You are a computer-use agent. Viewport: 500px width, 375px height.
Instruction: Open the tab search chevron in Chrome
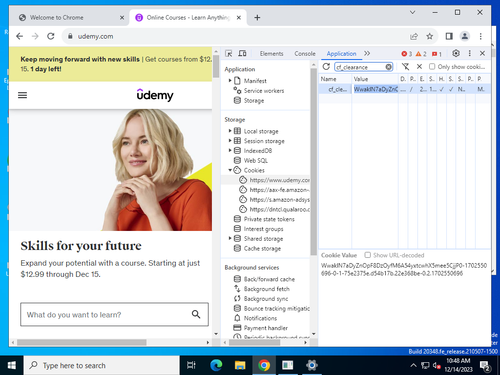point(412,12)
